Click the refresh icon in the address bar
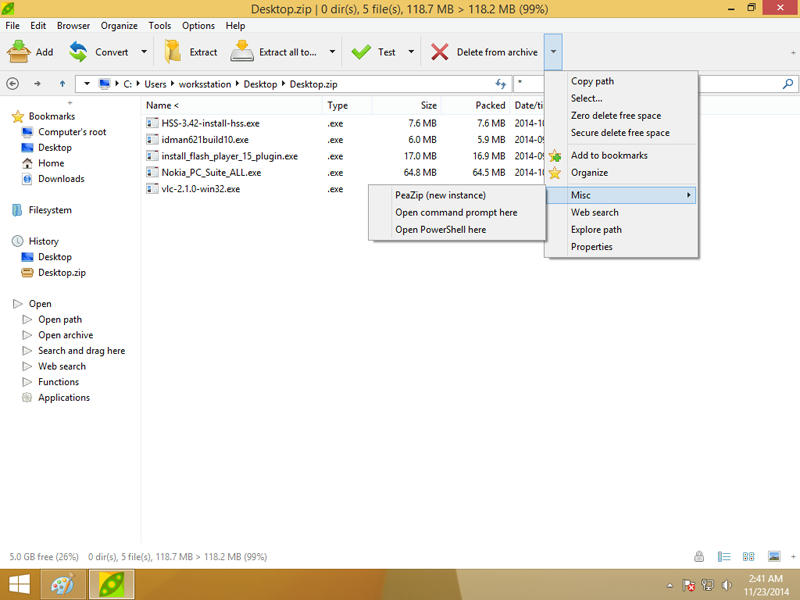The height and width of the screenshot is (600, 800). (501, 84)
